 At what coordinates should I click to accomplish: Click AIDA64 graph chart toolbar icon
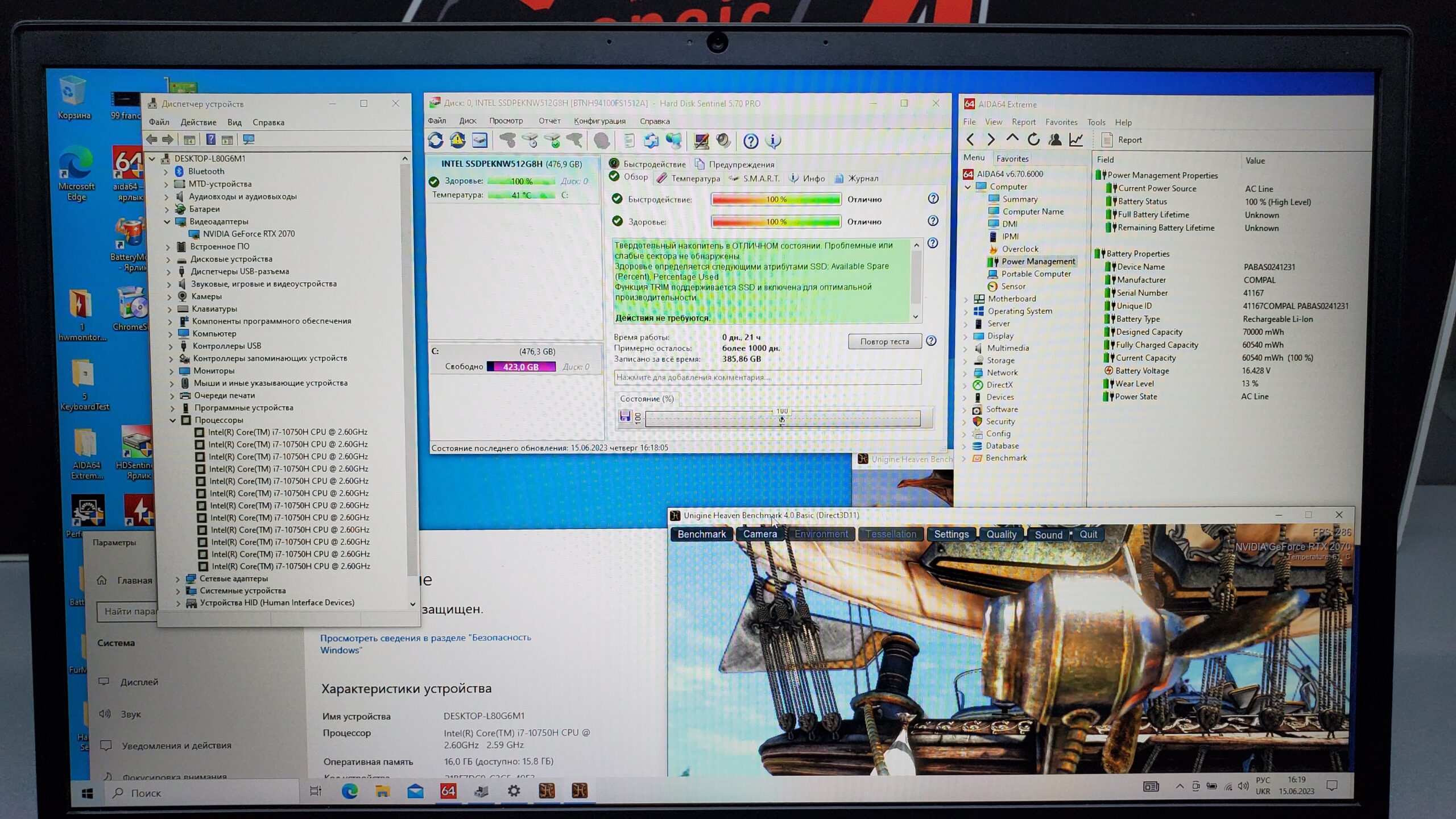[1076, 139]
